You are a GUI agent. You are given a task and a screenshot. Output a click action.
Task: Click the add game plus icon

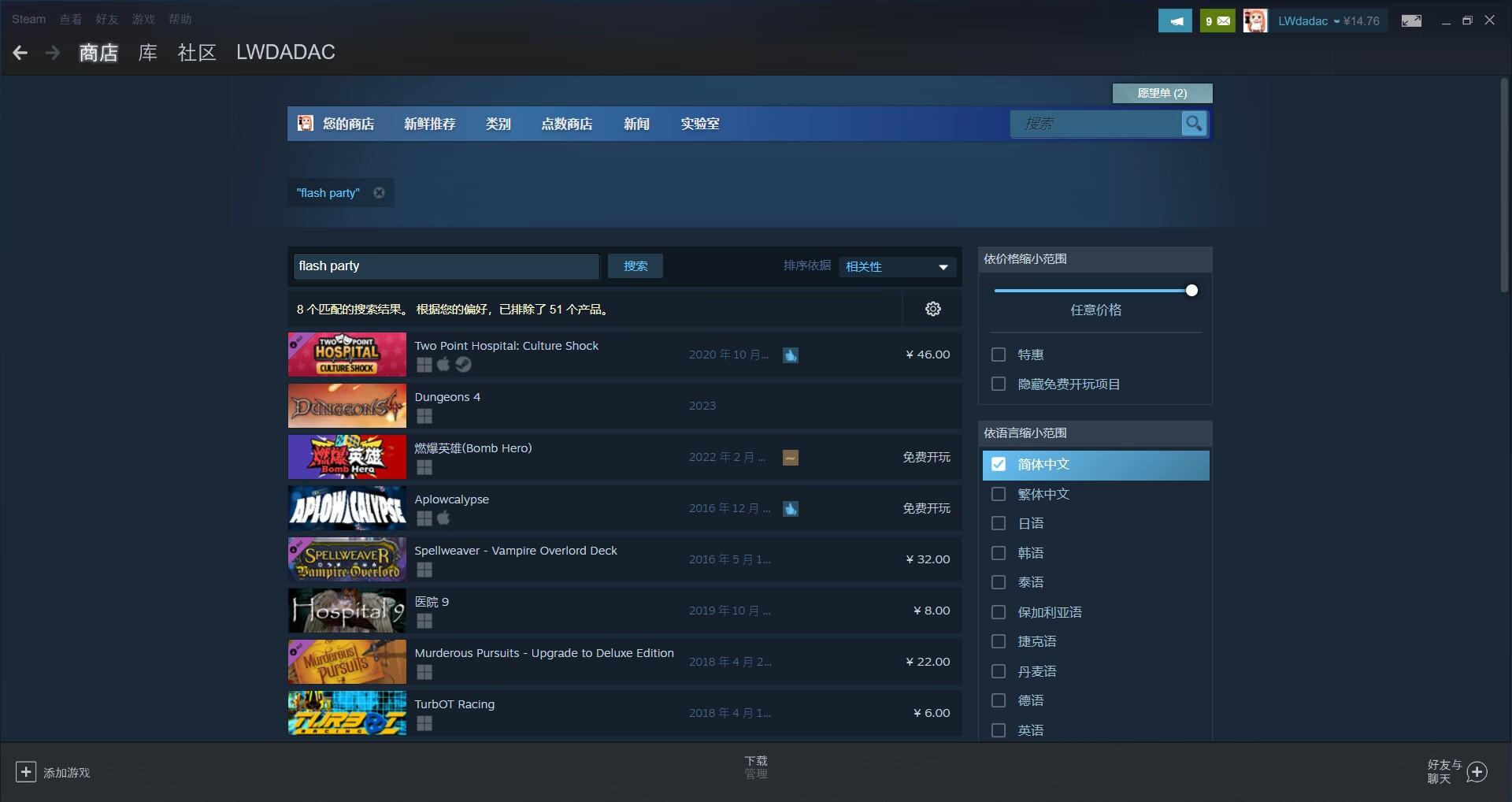tap(26, 772)
